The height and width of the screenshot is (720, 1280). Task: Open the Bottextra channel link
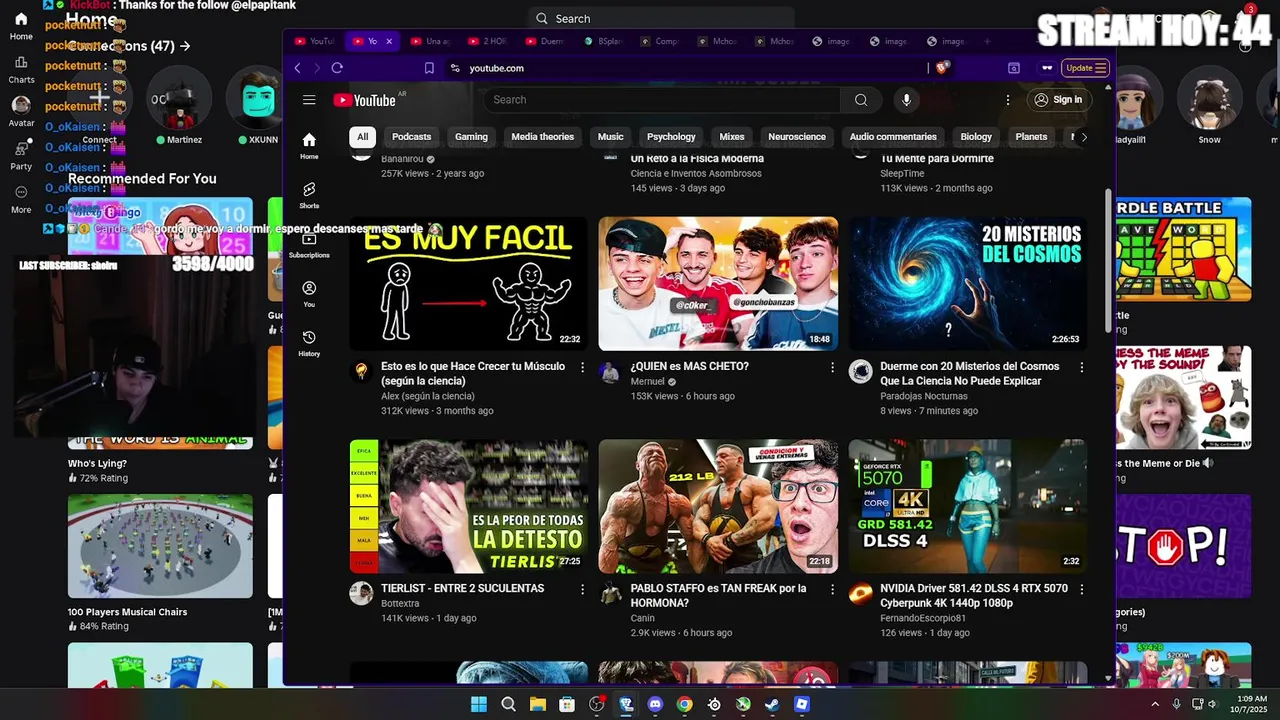point(400,604)
